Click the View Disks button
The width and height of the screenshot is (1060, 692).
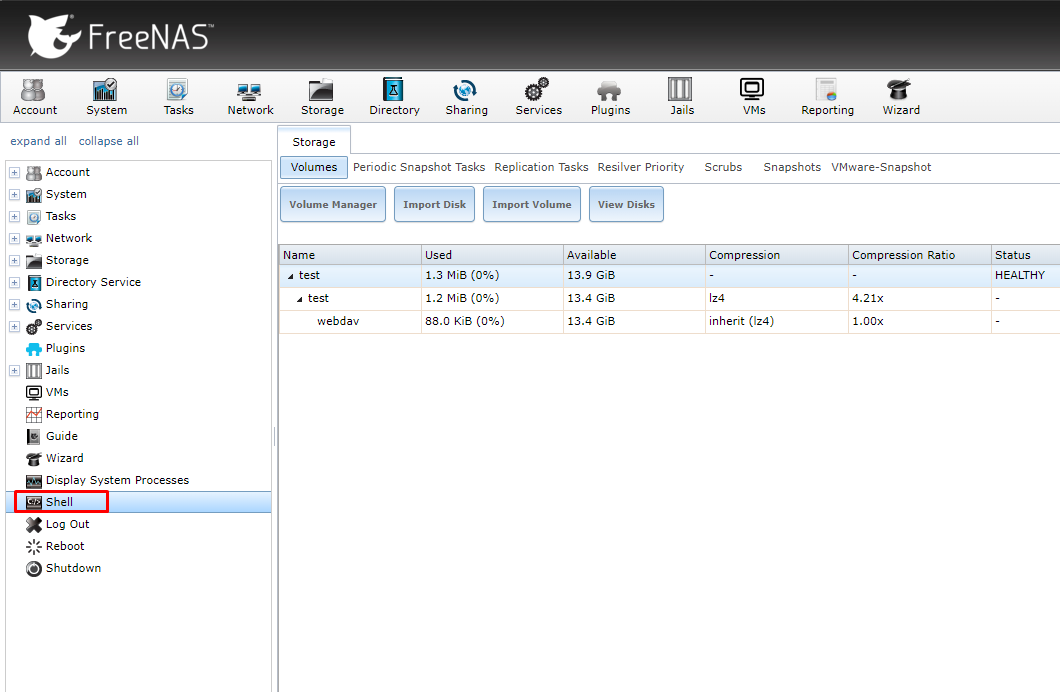626,204
